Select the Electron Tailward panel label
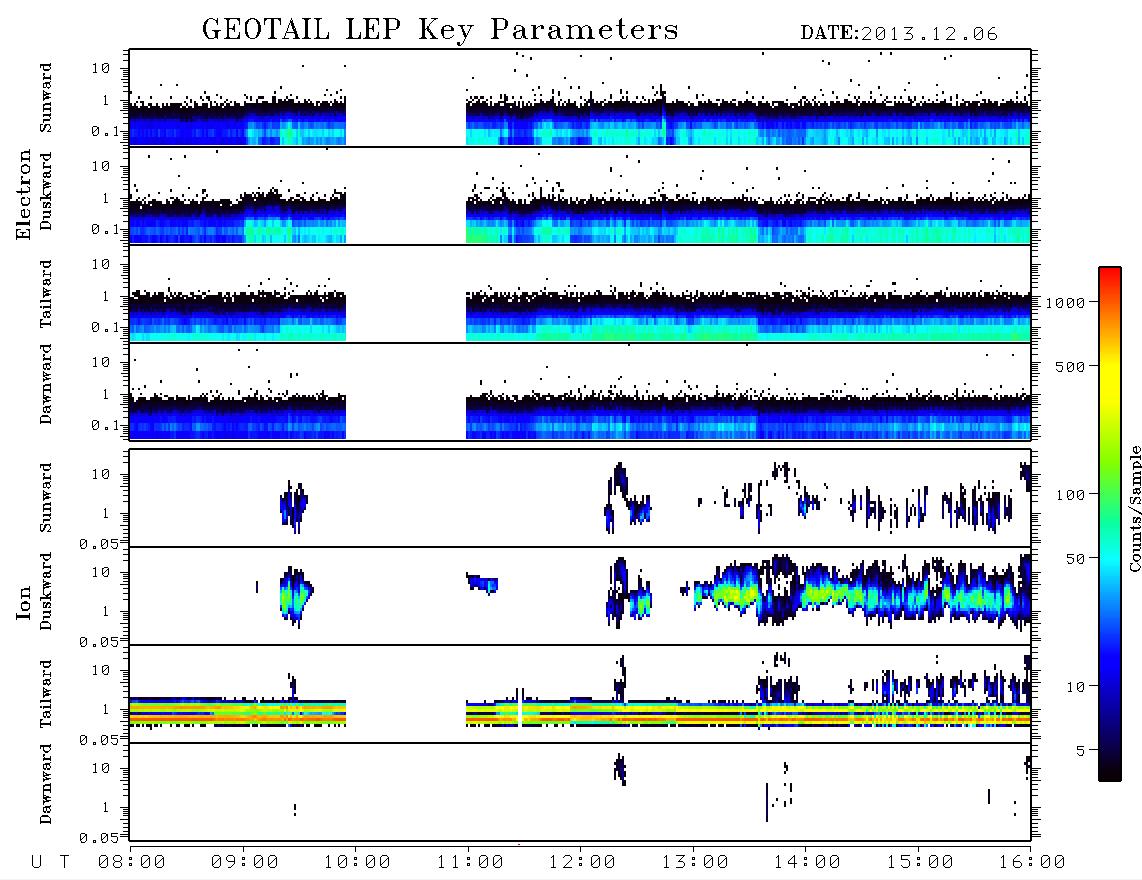1142x880 pixels. 46,294
